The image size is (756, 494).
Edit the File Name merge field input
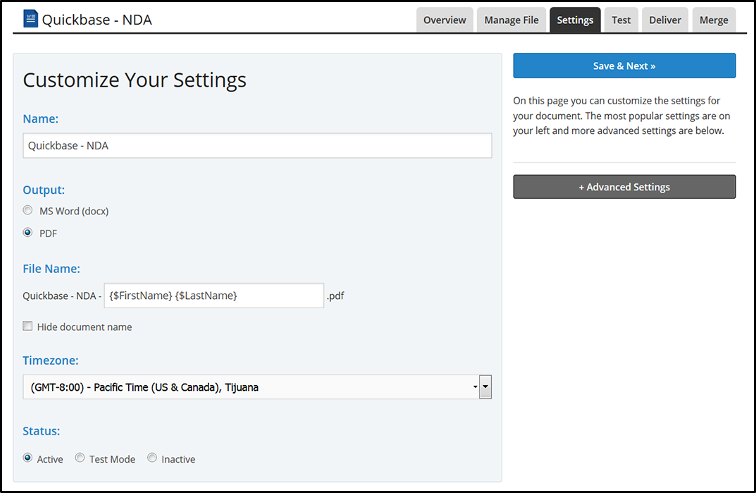pyautogui.click(x=213, y=296)
